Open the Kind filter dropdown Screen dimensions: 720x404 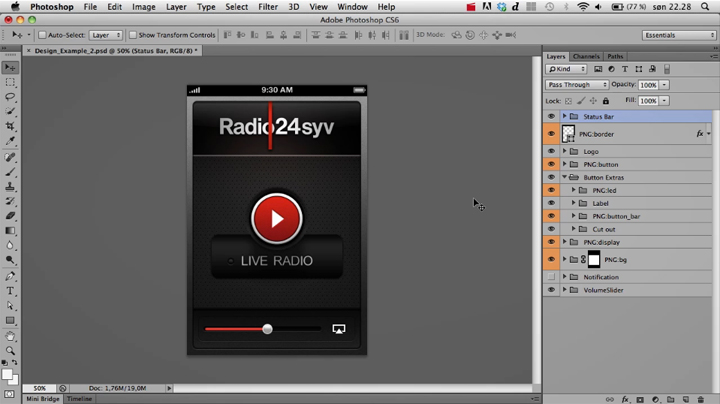(566, 69)
